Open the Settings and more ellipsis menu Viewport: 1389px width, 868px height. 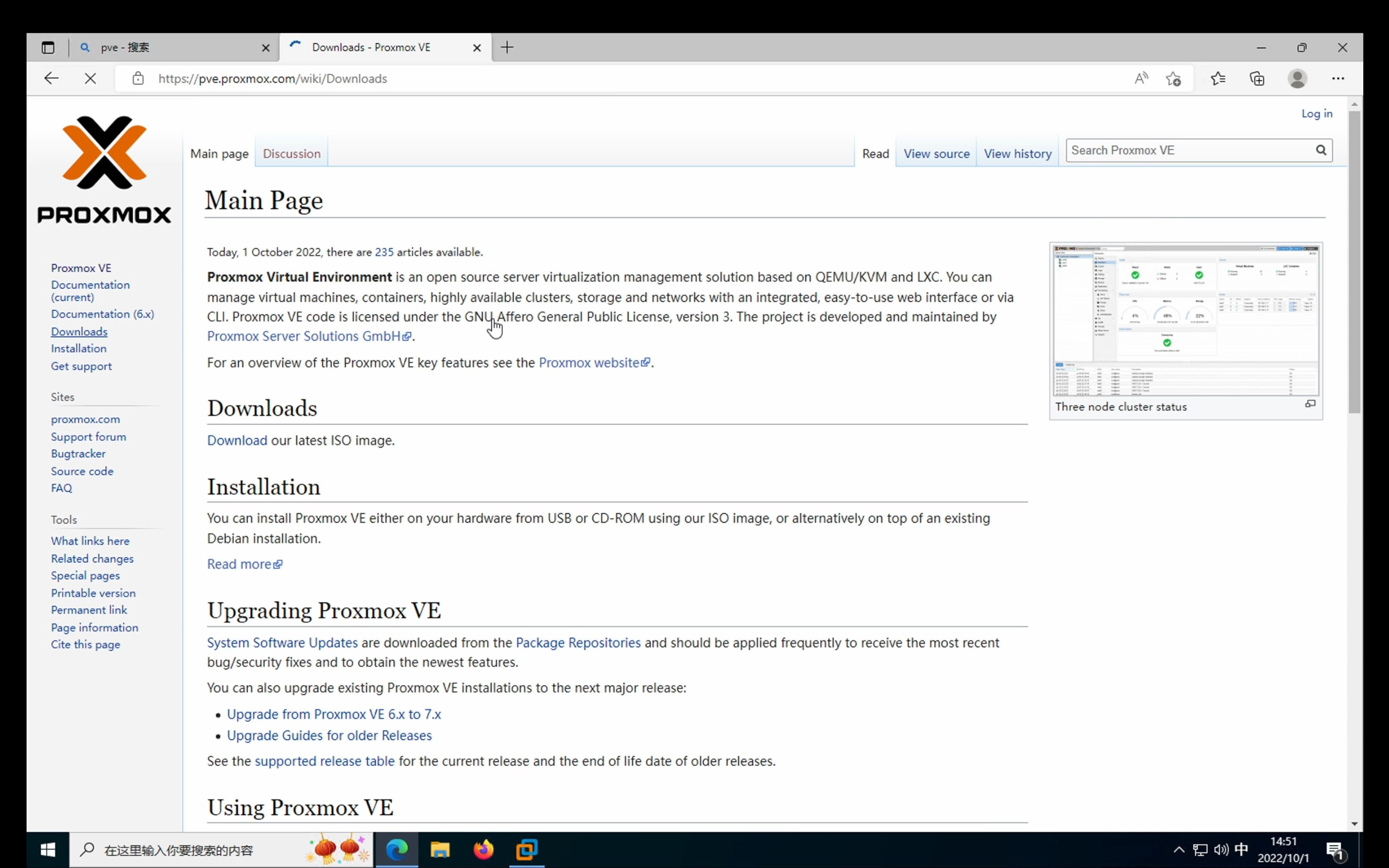click(x=1338, y=79)
